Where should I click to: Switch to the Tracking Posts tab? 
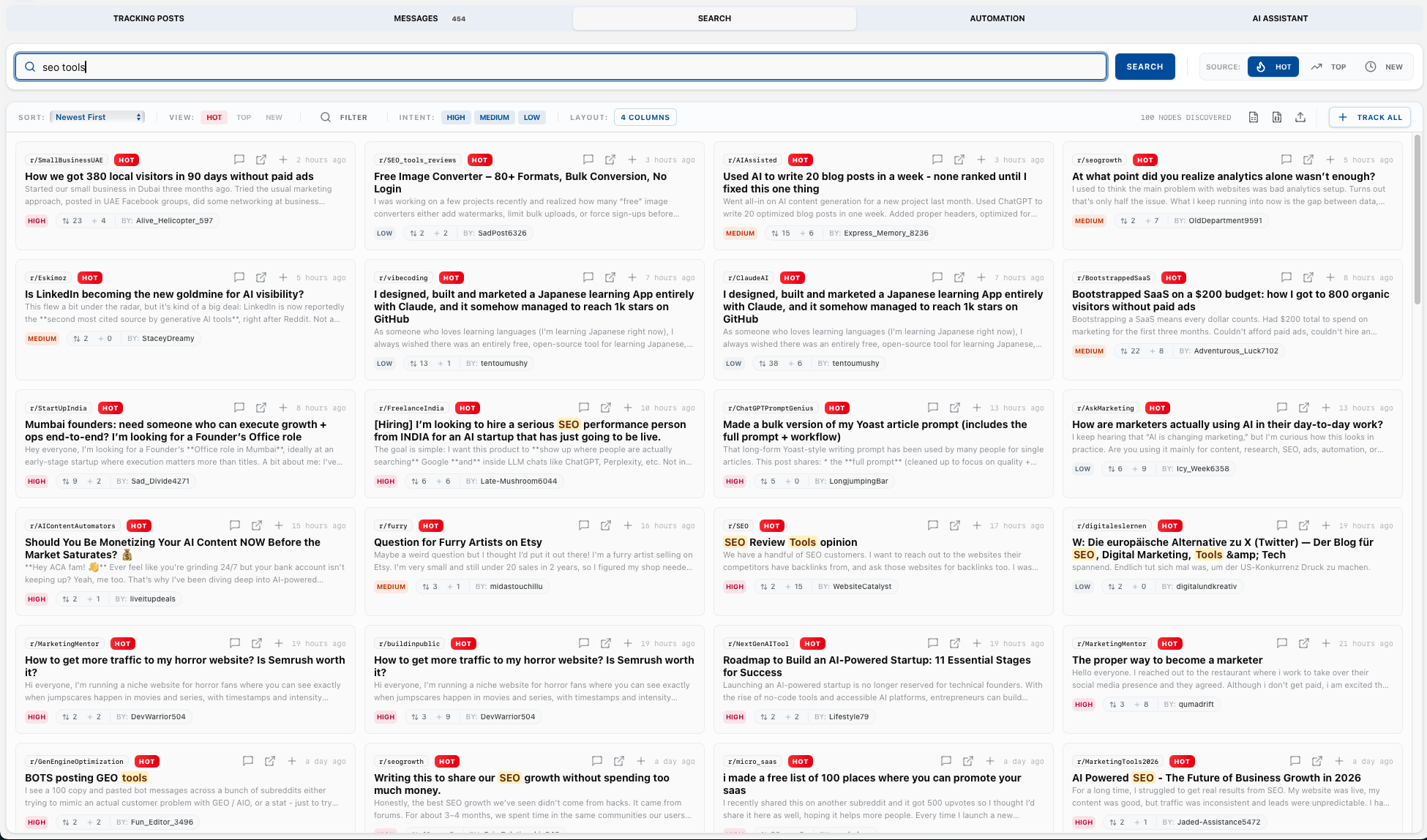pyautogui.click(x=149, y=18)
